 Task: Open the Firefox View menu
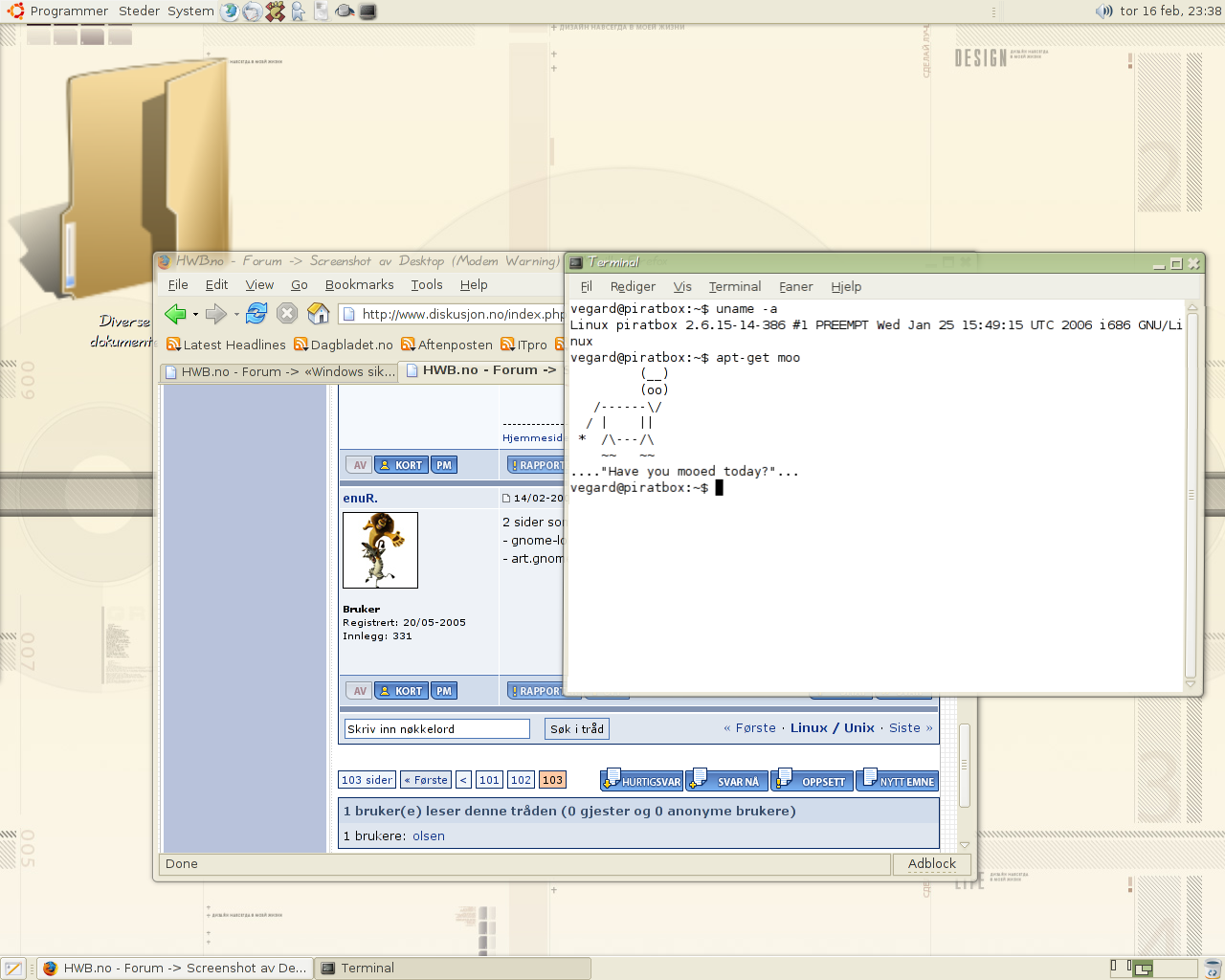coord(259,284)
